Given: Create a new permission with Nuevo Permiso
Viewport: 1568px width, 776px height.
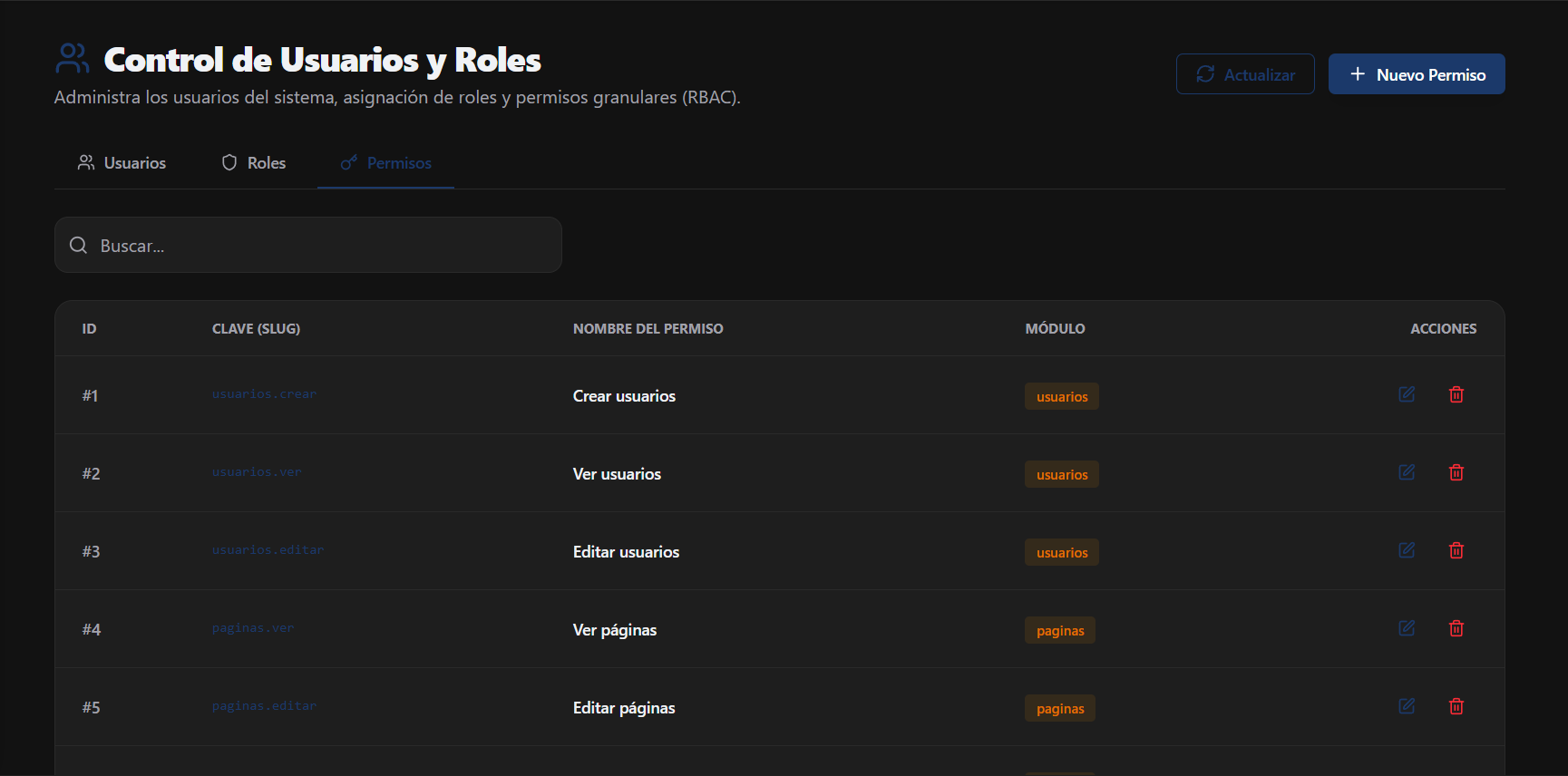Looking at the screenshot, I should coord(1417,74).
